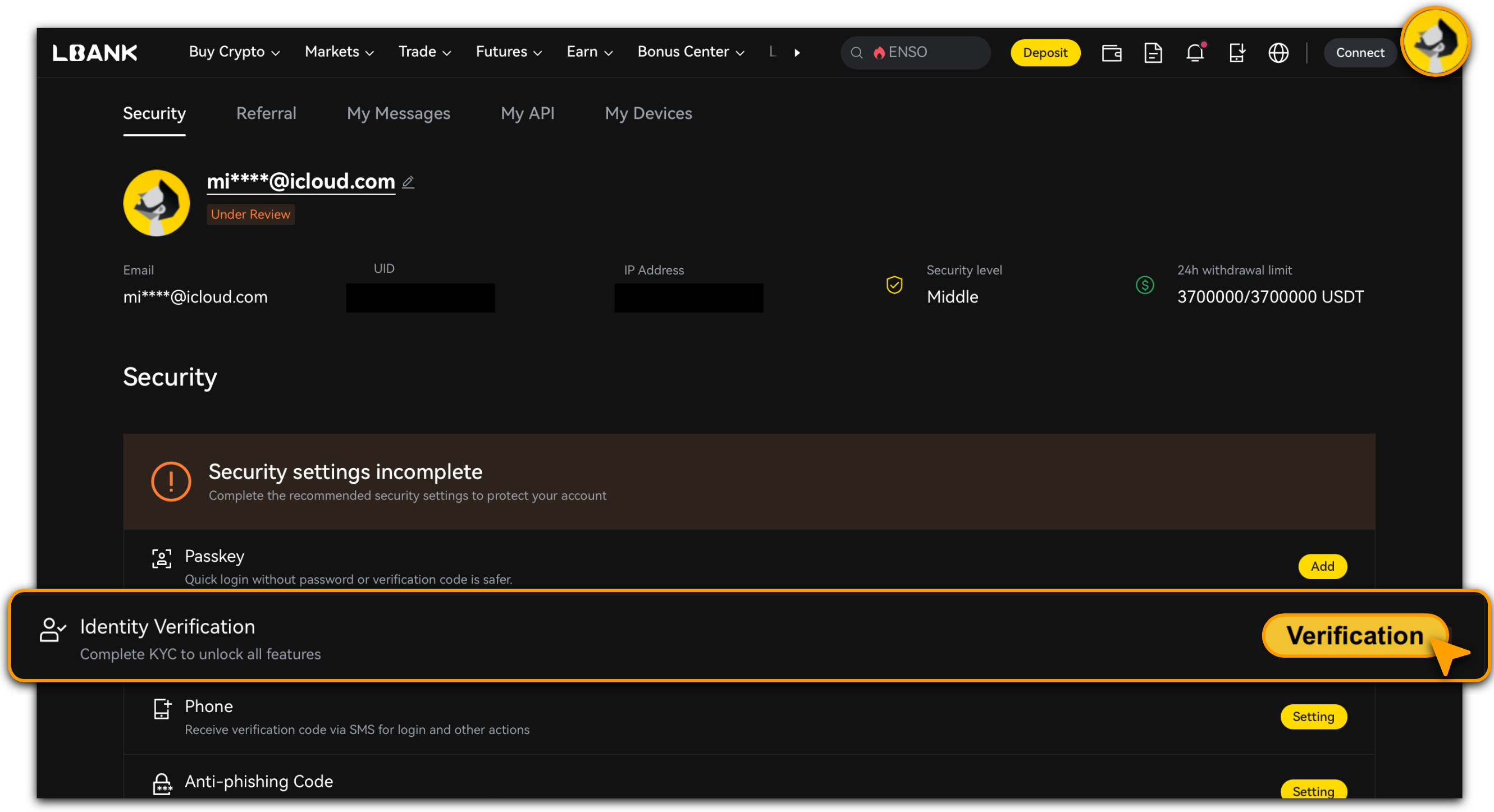Open the My Devices tab

click(648, 113)
